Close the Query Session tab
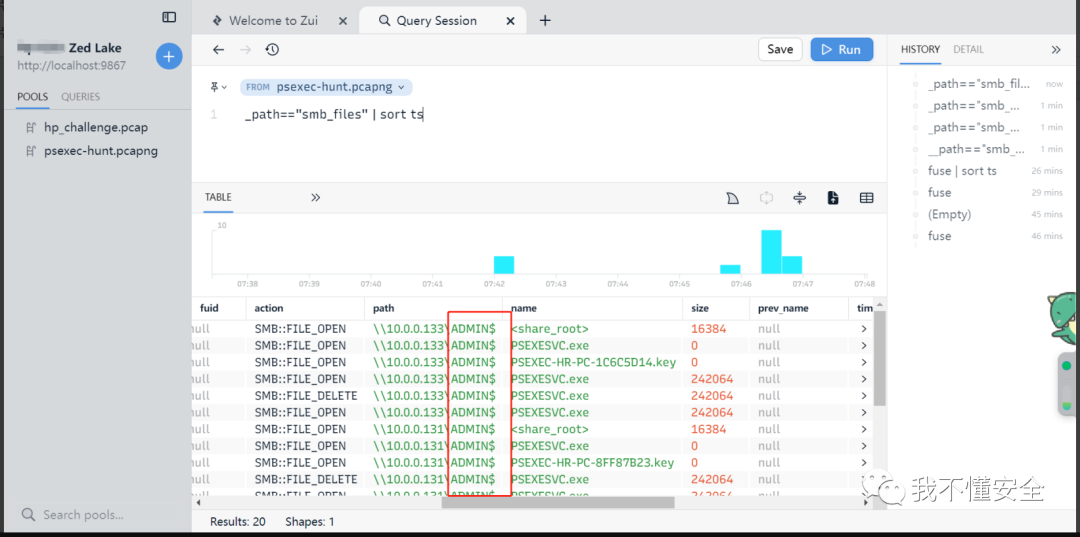Screen dimensions: 1080x537 pos(510,21)
